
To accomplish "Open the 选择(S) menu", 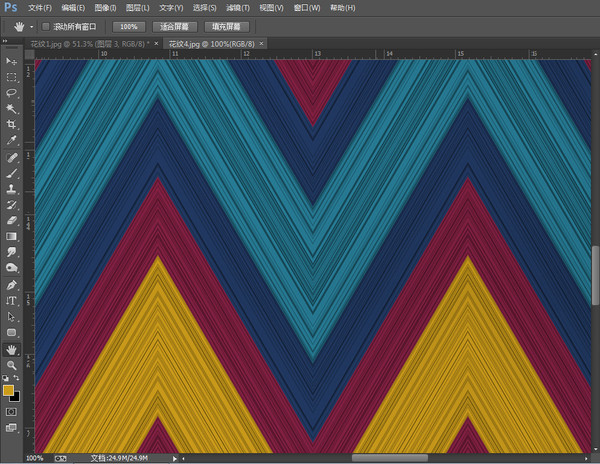I will [x=204, y=8].
